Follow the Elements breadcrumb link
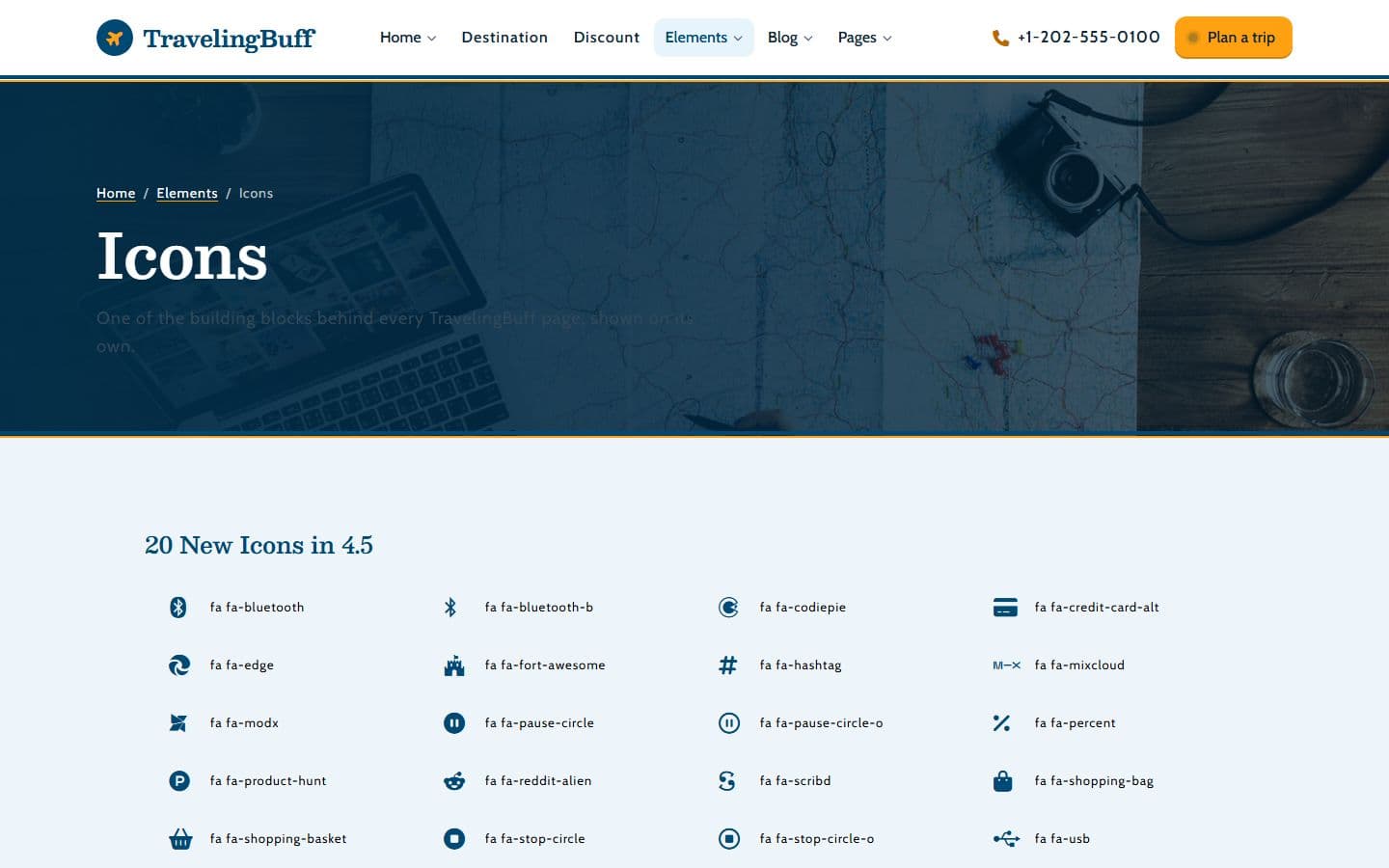 187,193
